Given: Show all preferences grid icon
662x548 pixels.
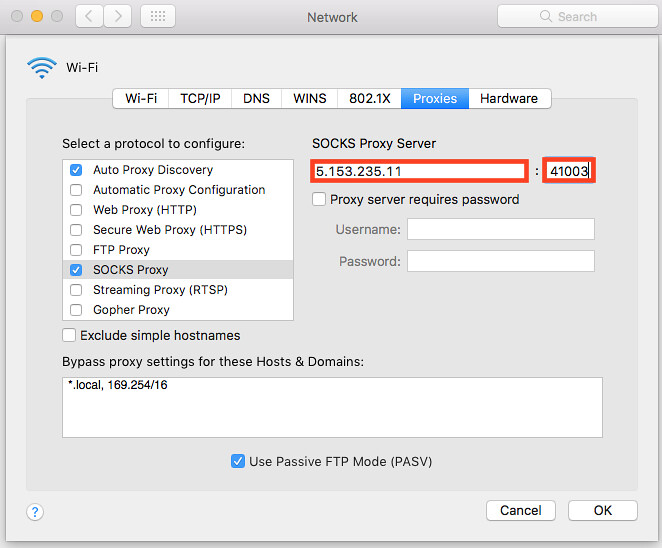Looking at the screenshot, I should 158,16.
